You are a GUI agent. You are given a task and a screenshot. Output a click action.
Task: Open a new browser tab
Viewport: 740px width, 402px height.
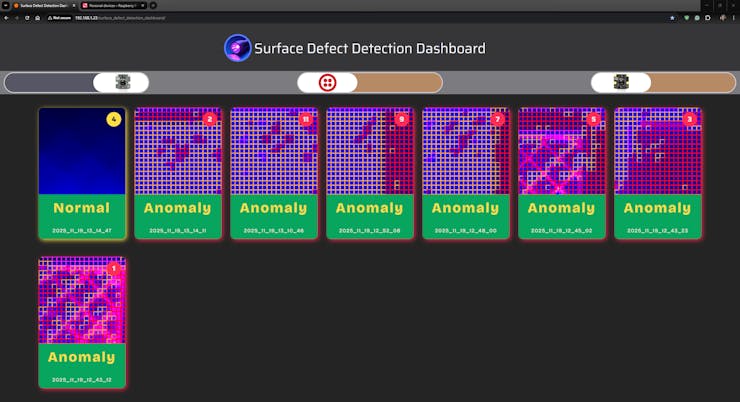[x=153, y=6]
